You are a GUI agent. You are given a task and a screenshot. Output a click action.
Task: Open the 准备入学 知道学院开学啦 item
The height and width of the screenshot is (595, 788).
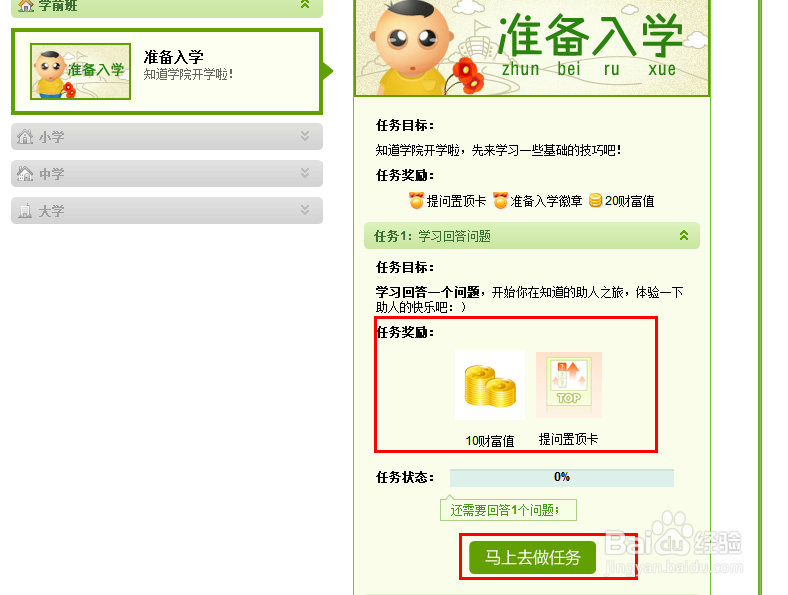167,71
